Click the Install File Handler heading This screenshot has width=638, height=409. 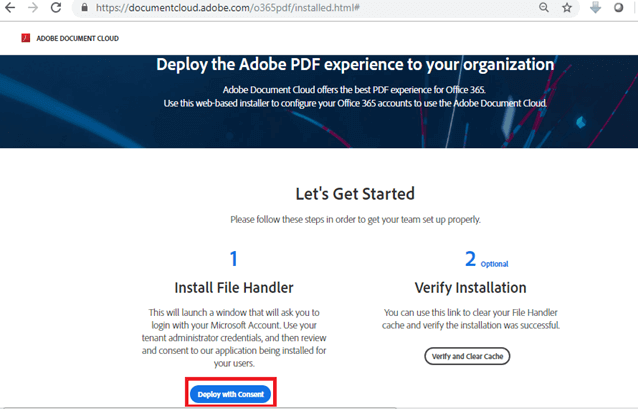click(x=234, y=288)
